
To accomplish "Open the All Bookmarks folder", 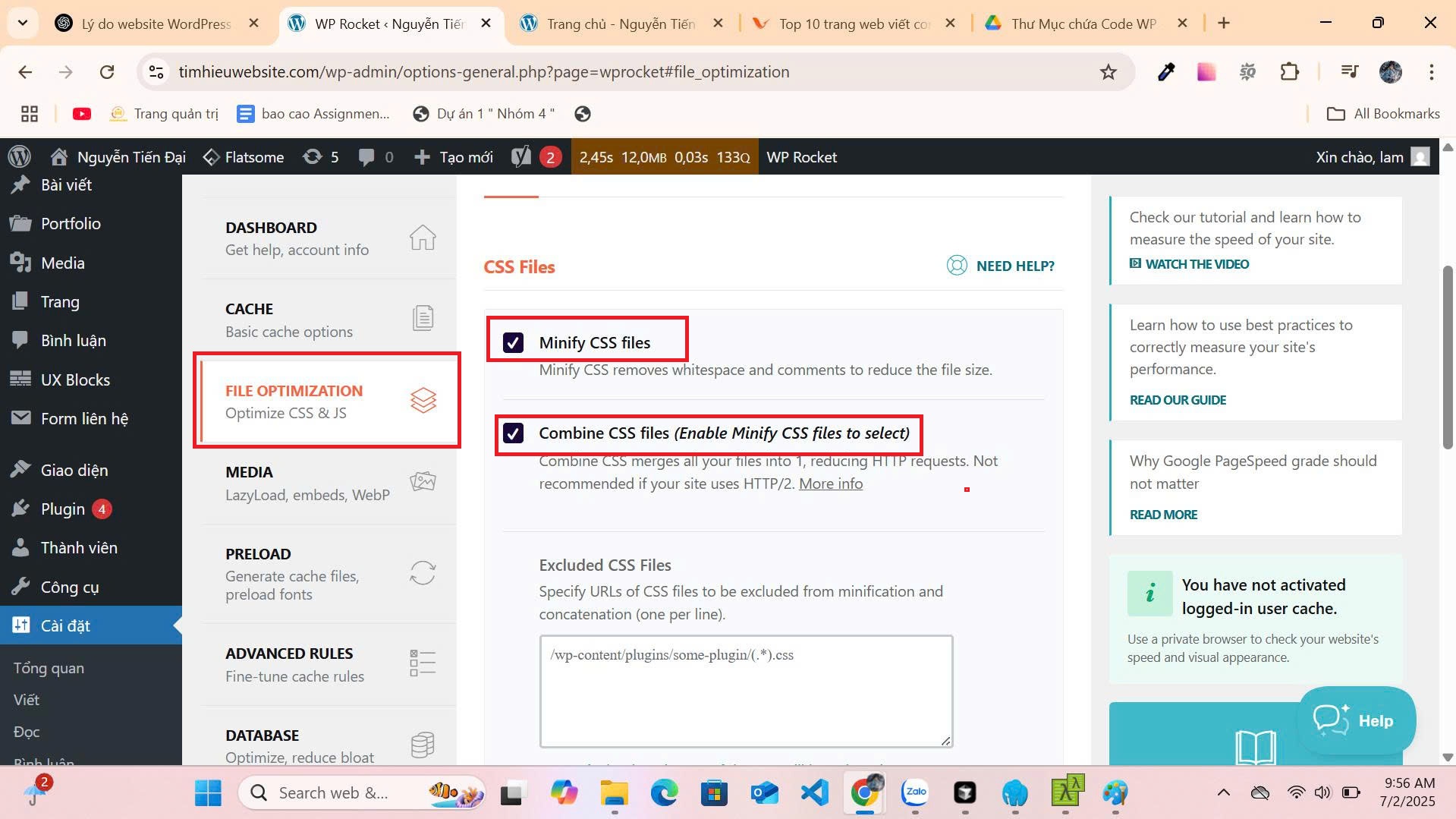I will pyautogui.click(x=1382, y=114).
